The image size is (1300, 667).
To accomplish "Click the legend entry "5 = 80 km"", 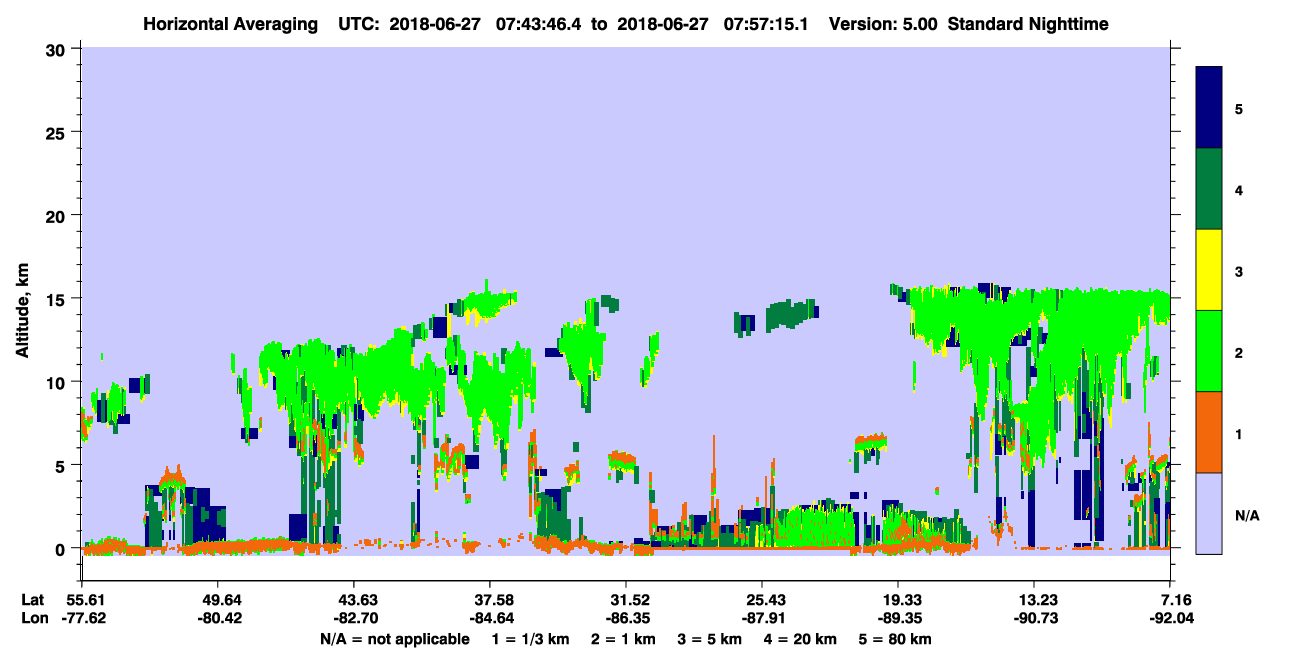I will click(896, 639).
